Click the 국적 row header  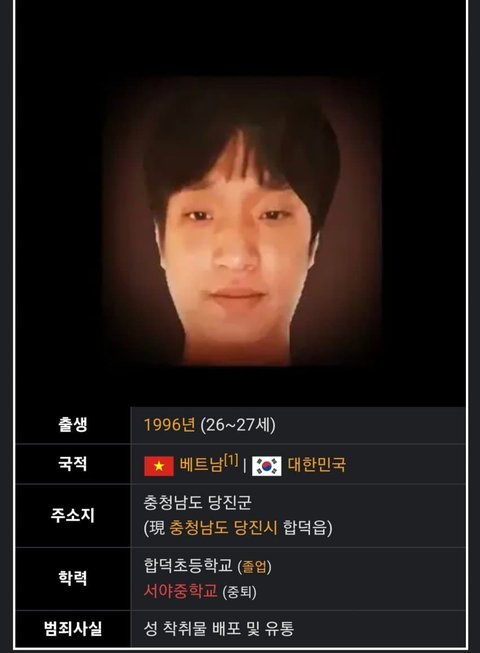pos(73,464)
